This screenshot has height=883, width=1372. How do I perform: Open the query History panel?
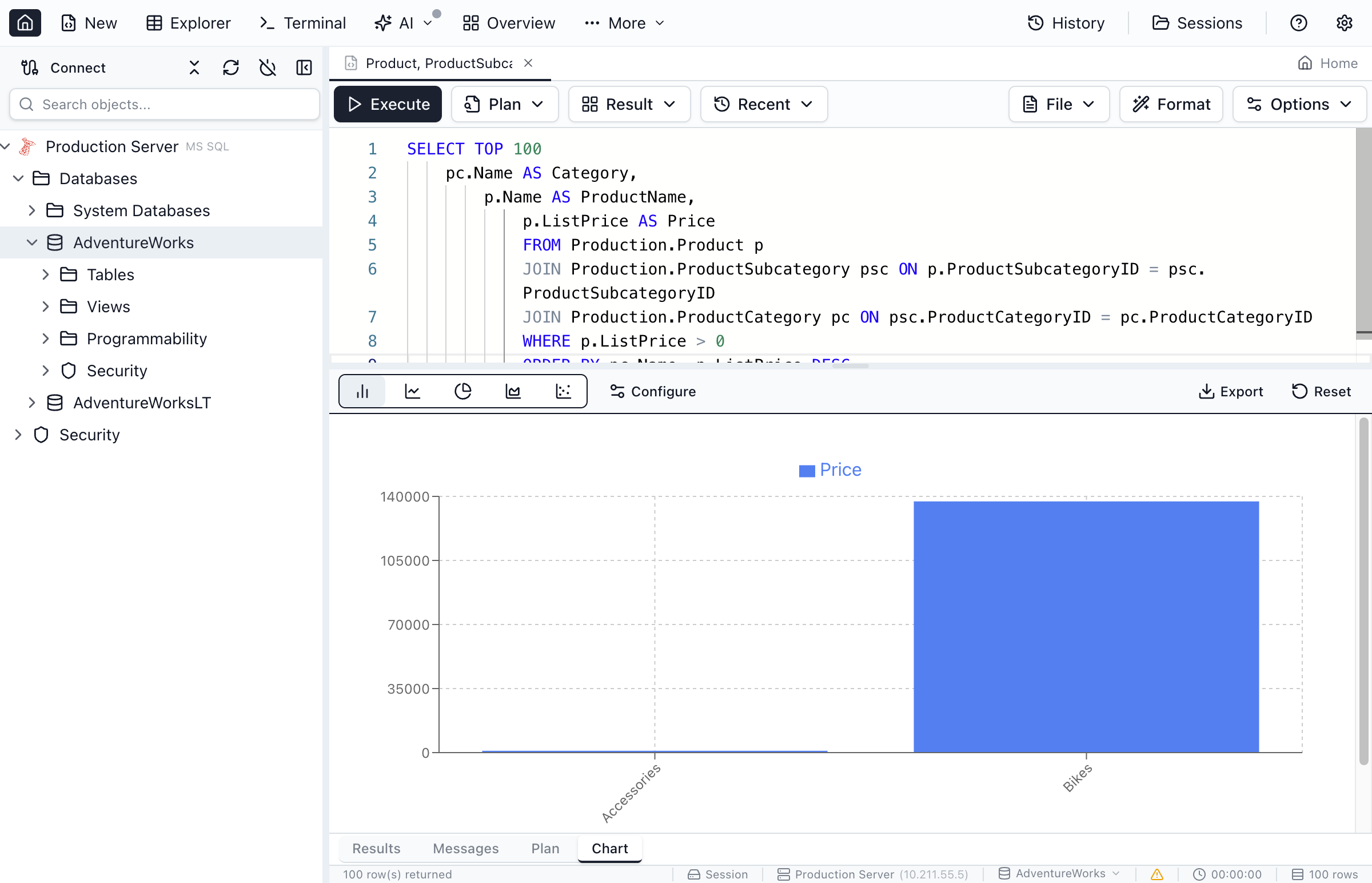click(x=1066, y=23)
